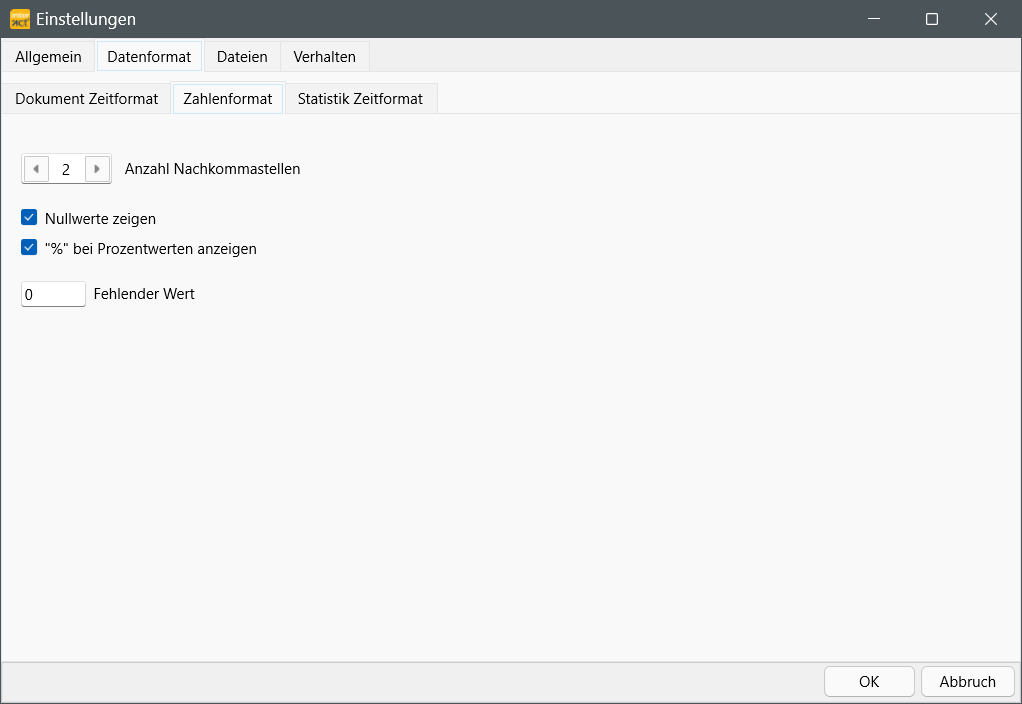
Task: Cancel with the Abbruch button
Action: (967, 682)
